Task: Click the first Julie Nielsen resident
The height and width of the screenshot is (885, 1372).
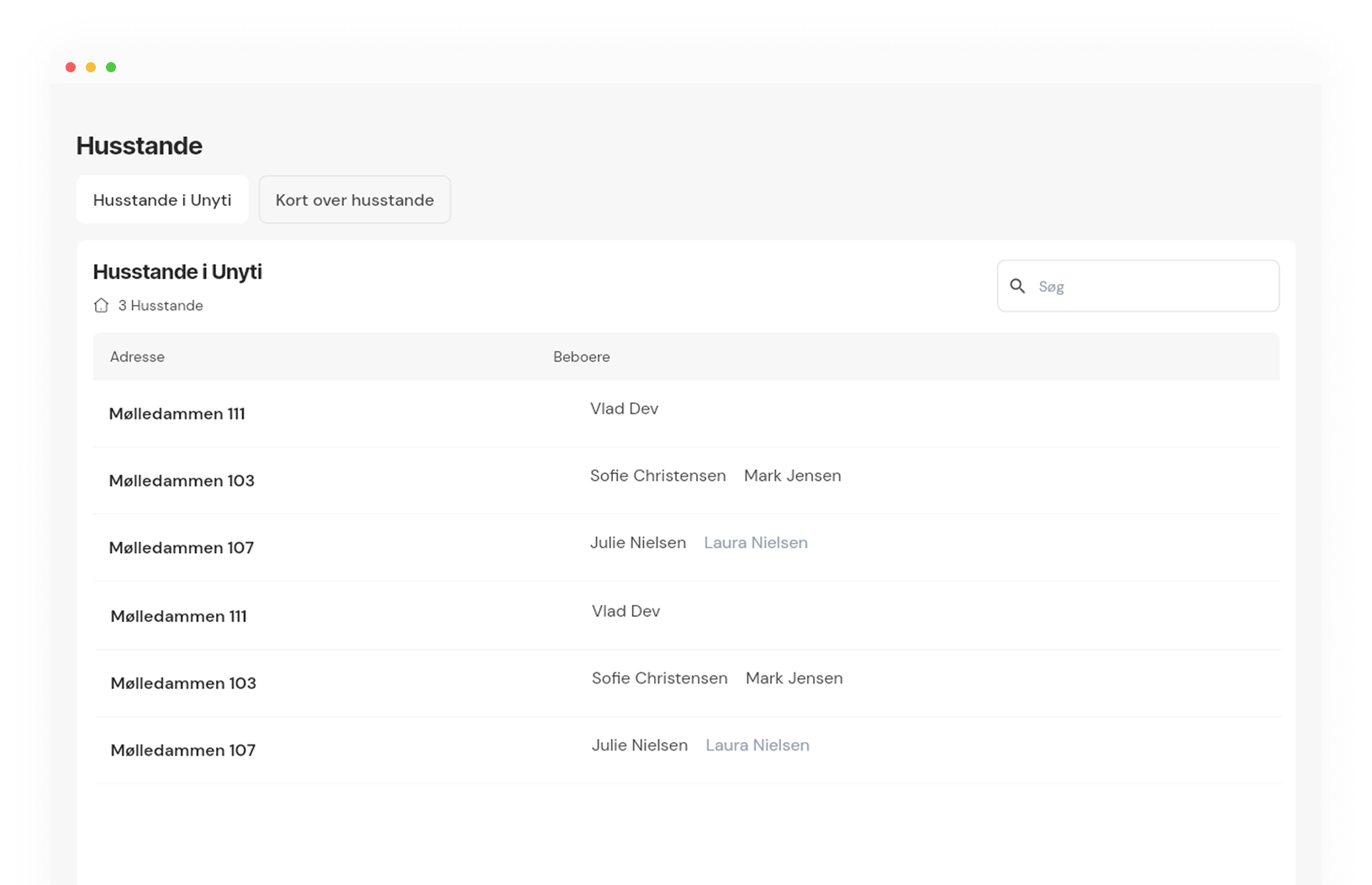Action: 637,543
